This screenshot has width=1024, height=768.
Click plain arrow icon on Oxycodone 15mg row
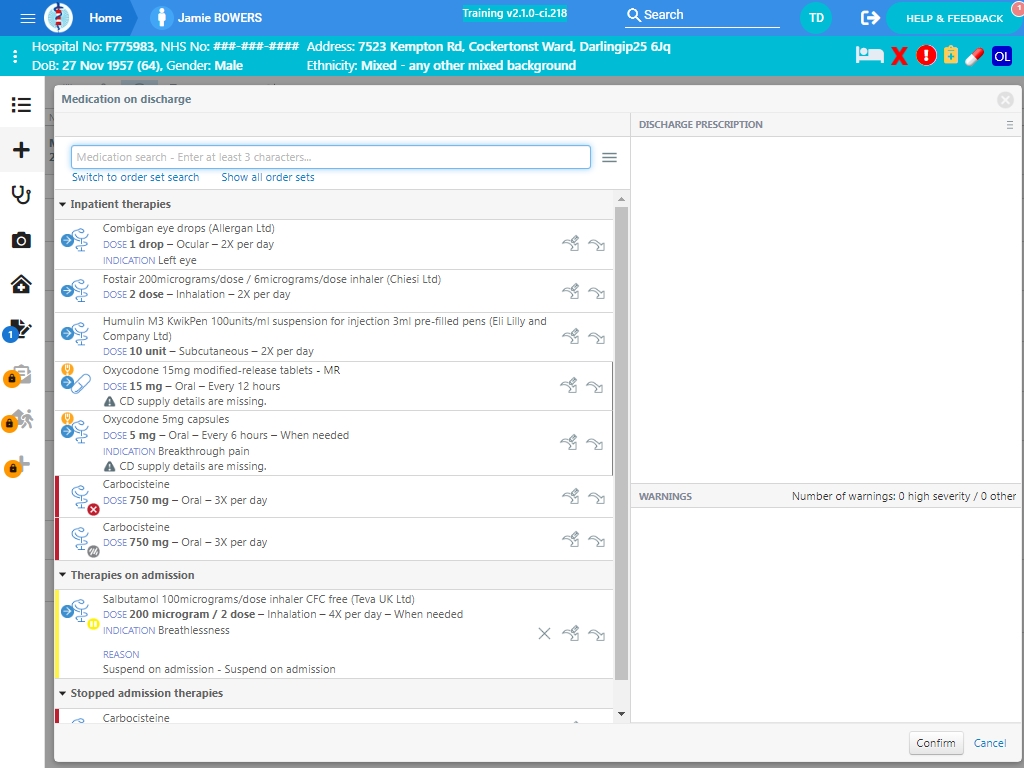(x=594, y=387)
